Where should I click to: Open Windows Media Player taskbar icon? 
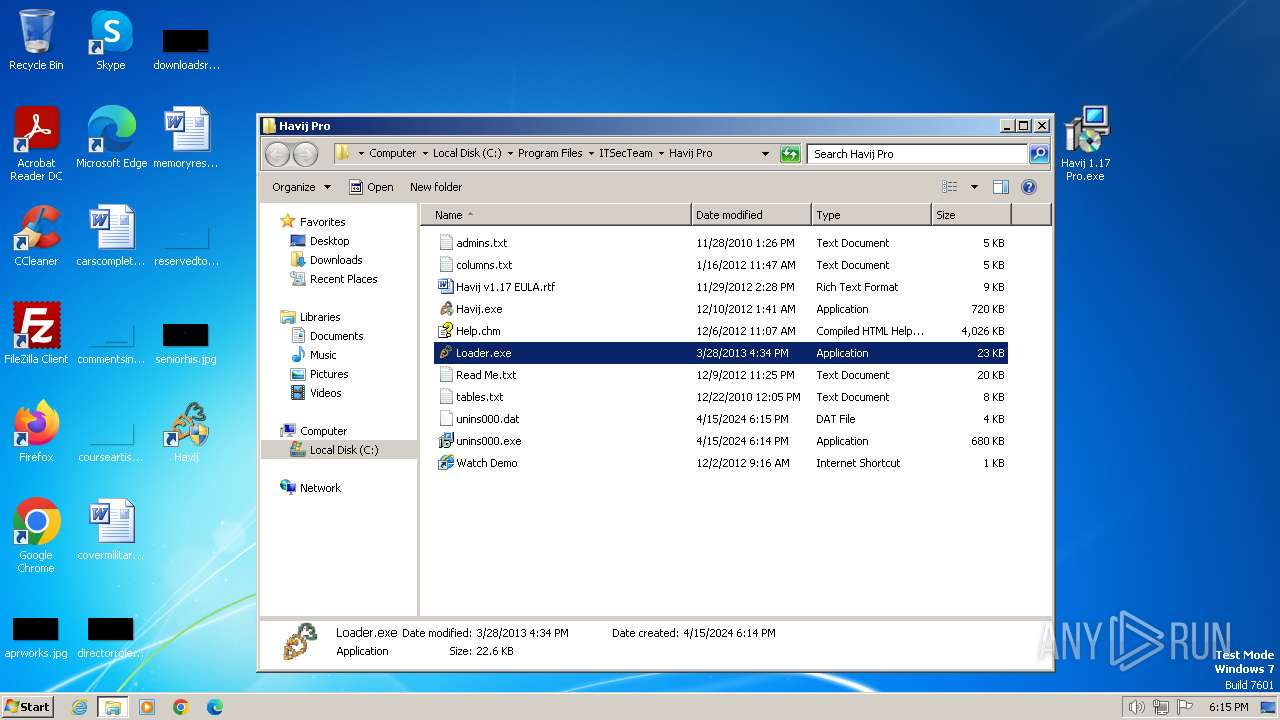click(x=146, y=707)
